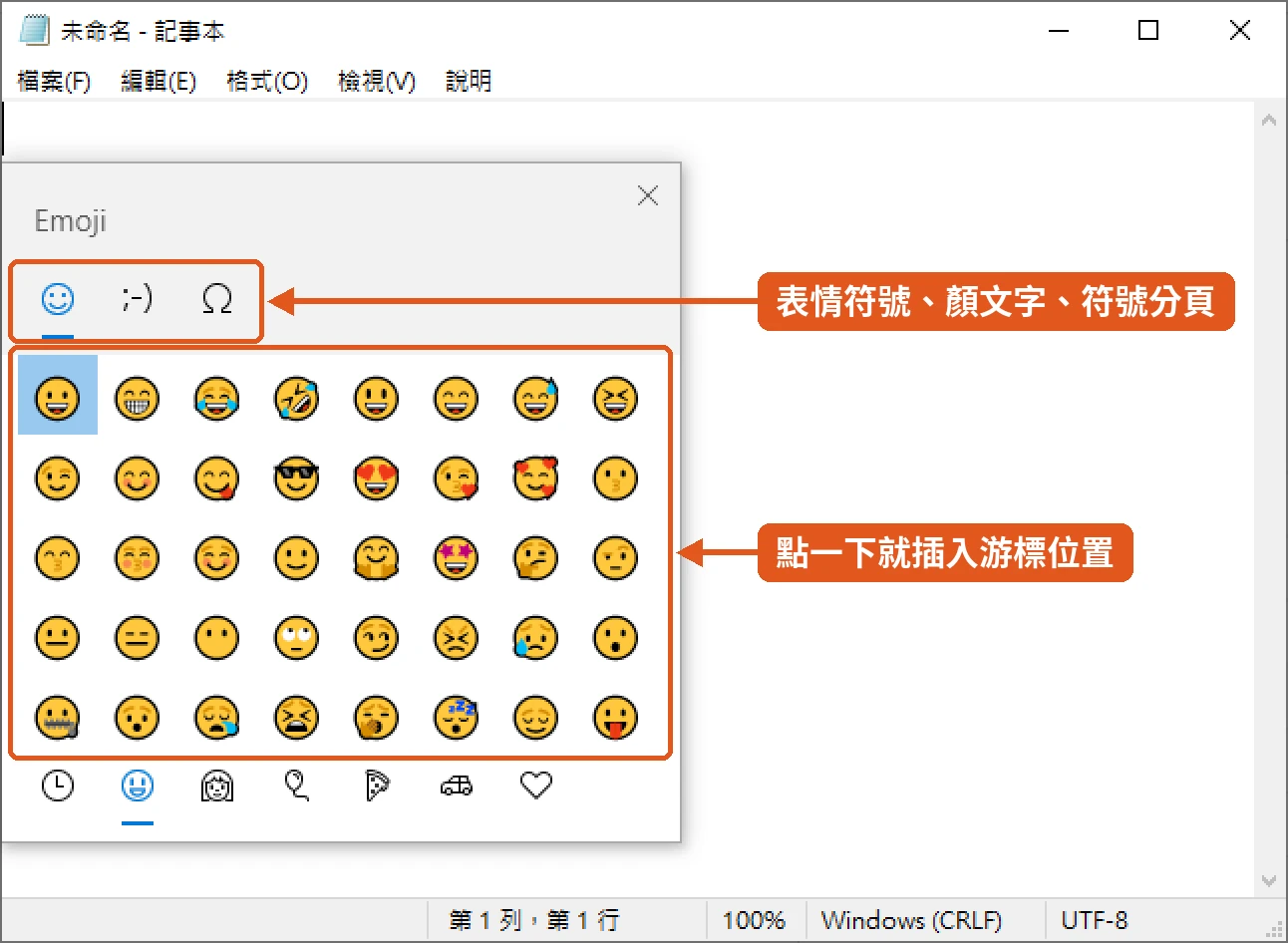The height and width of the screenshot is (943, 1288).
Task: Click the 100% zoom status text
Action: point(754,920)
